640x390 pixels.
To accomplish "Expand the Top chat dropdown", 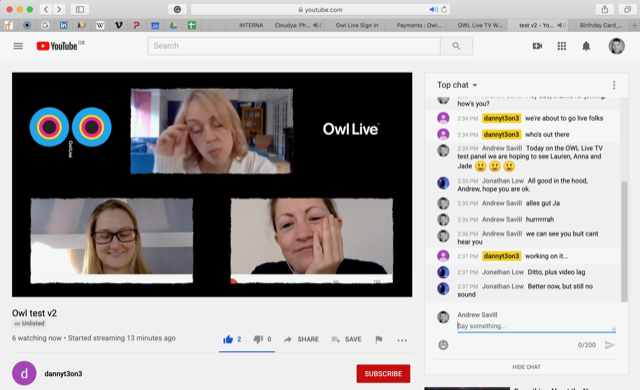I will pos(457,85).
